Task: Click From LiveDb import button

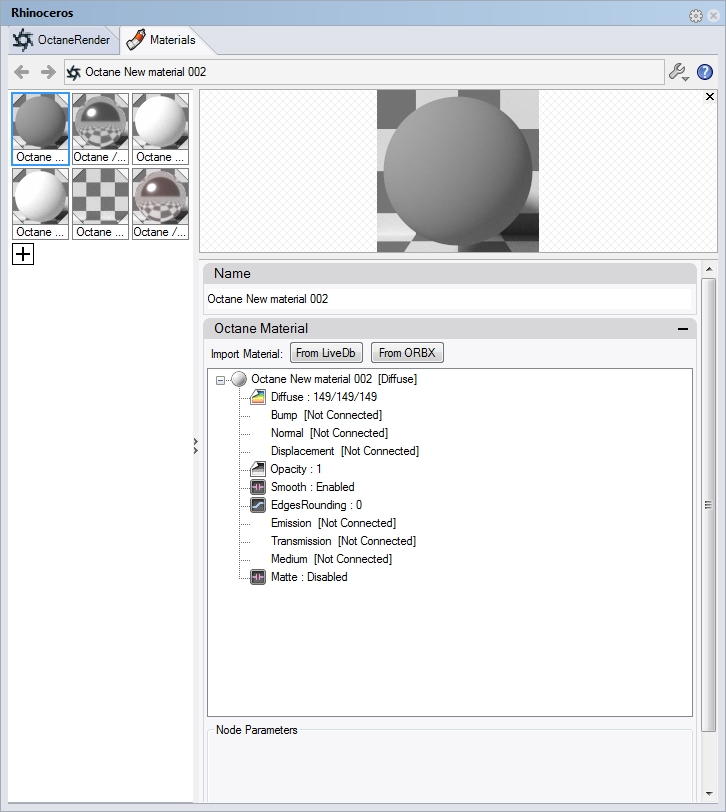Action: point(326,353)
